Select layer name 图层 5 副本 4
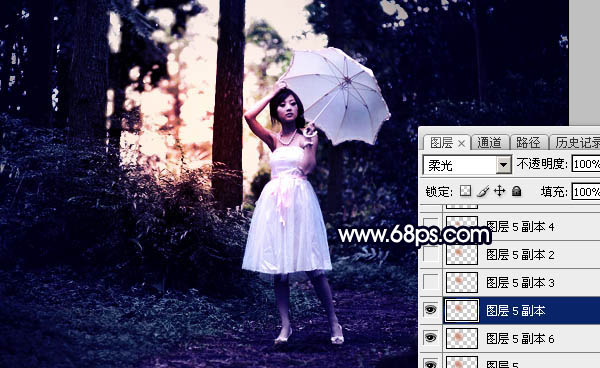 coord(520,227)
